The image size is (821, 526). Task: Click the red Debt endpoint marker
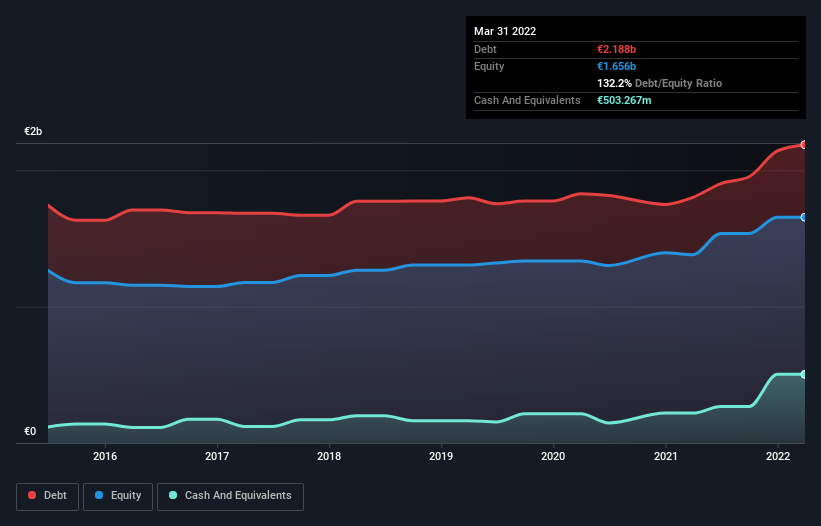point(804,144)
